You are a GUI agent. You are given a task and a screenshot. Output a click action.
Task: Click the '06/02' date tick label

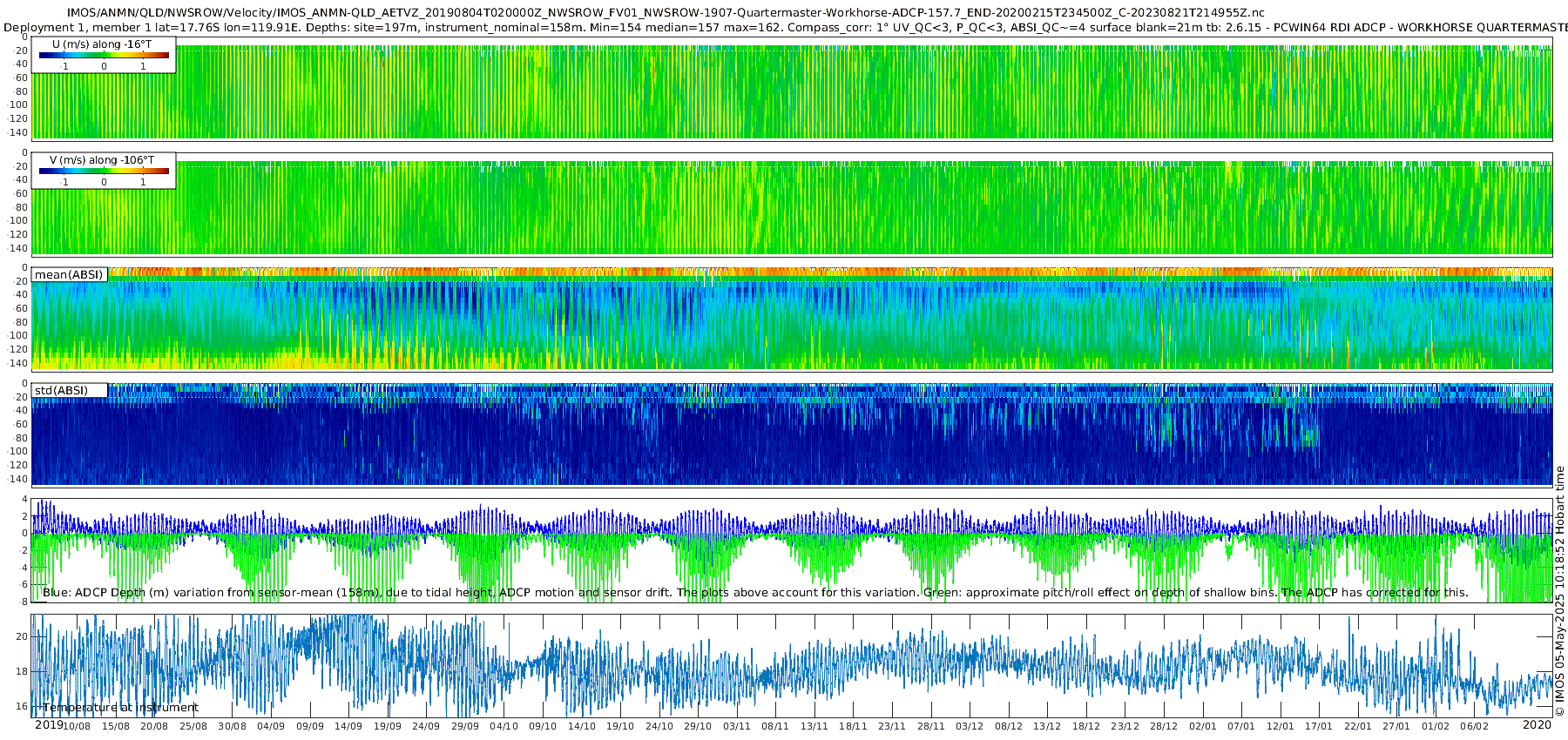pyautogui.click(x=1474, y=726)
